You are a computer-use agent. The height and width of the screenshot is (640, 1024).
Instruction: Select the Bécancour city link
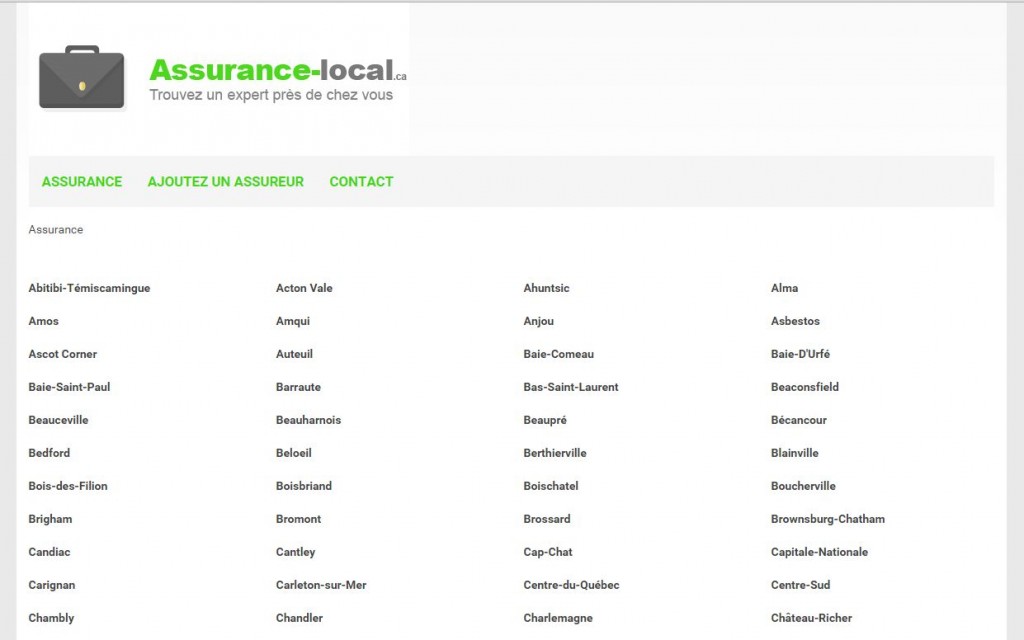click(798, 420)
